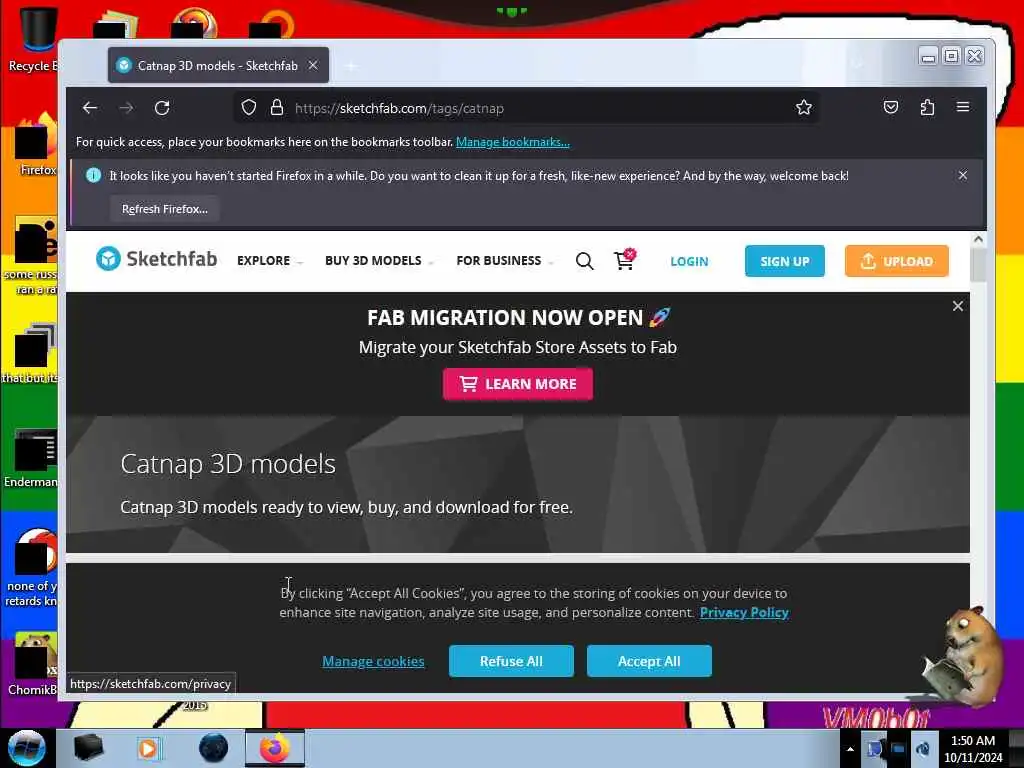This screenshot has height=768, width=1024.
Task: Open a new tab with the plus button
Action: point(351,65)
